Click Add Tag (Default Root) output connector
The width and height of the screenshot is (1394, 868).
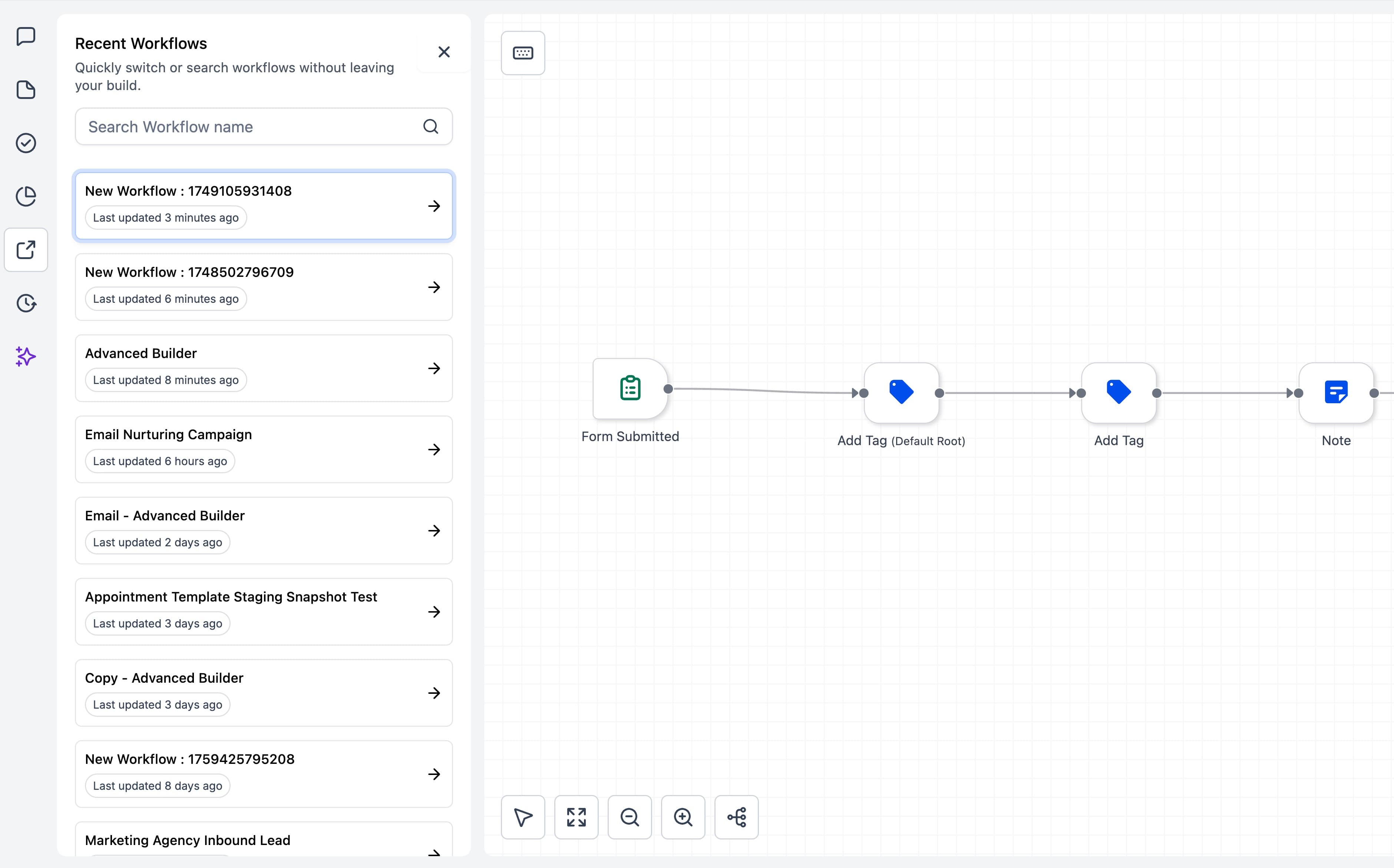[939, 393]
